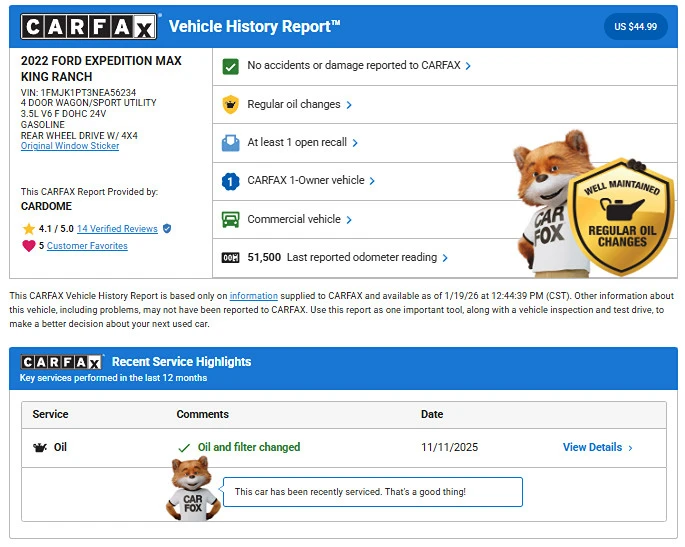Click the Comments column header
The height and width of the screenshot is (547, 685).
[202, 414]
